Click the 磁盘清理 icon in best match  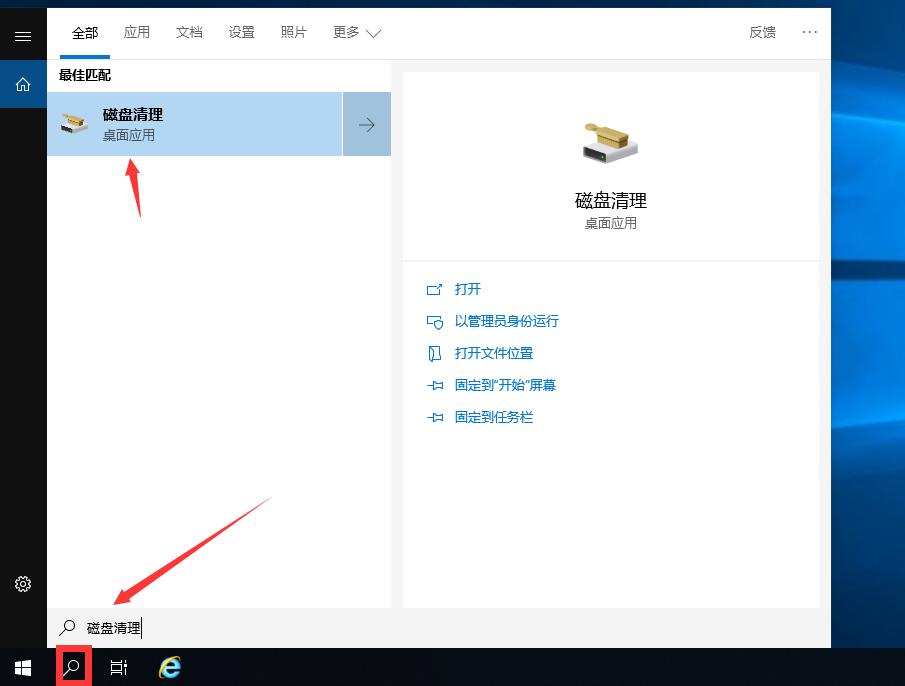tap(74, 123)
